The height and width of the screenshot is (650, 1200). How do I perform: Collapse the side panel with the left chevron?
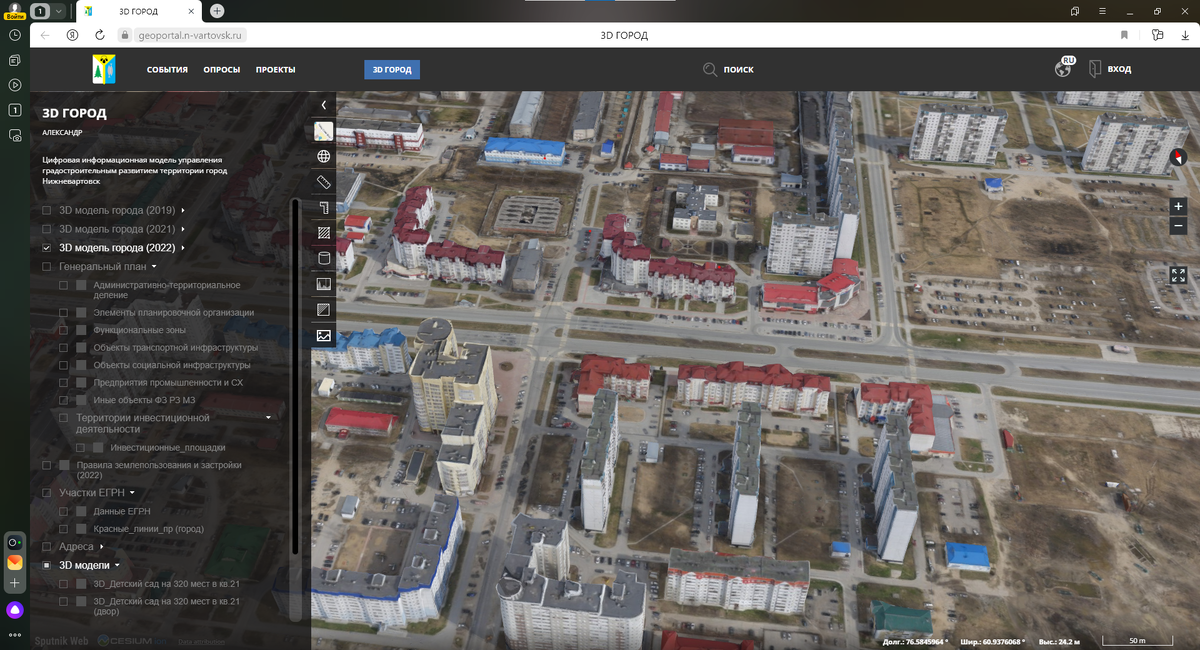pyautogui.click(x=323, y=105)
